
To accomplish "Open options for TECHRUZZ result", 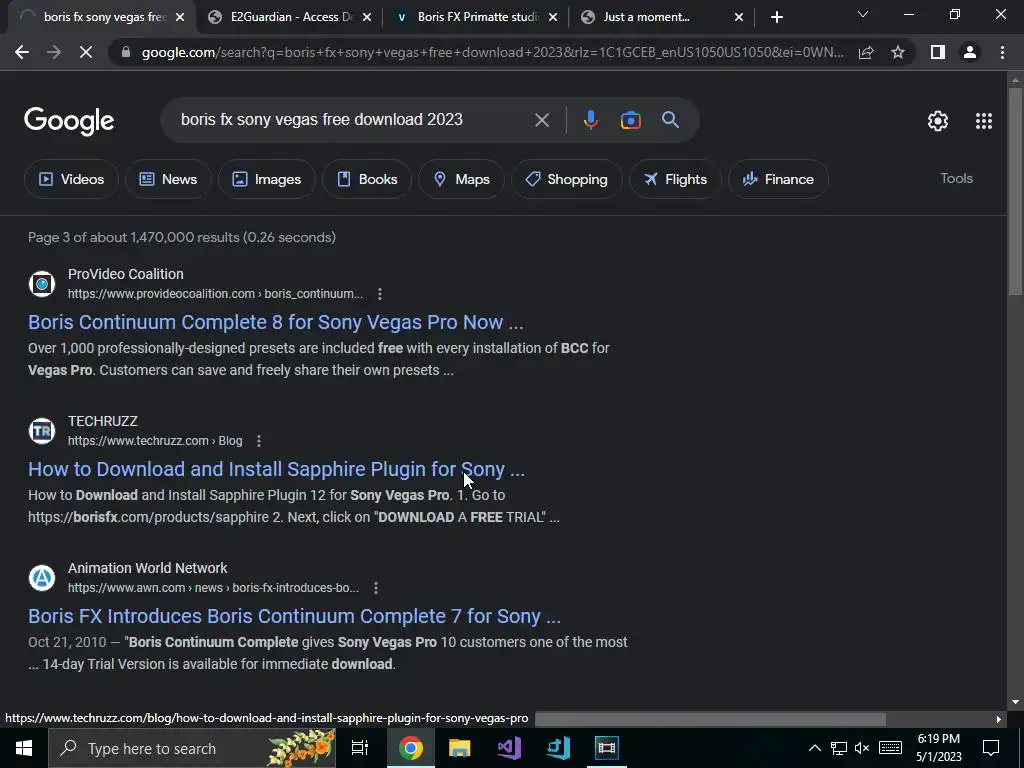I will 259,441.
